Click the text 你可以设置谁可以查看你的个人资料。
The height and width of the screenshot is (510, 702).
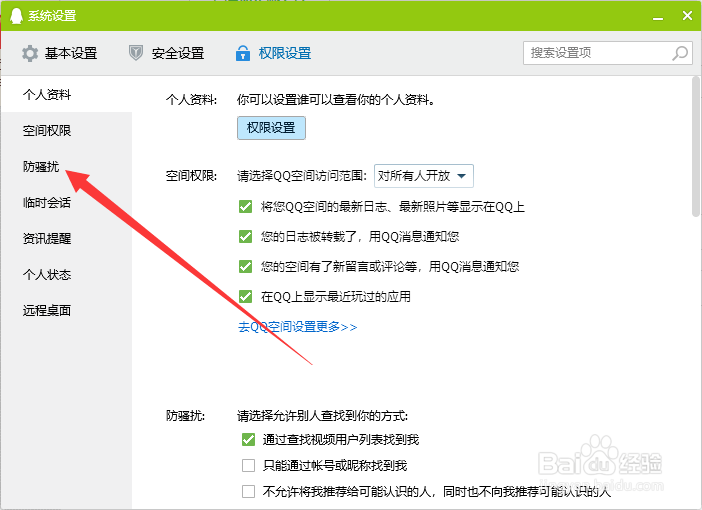(336, 99)
